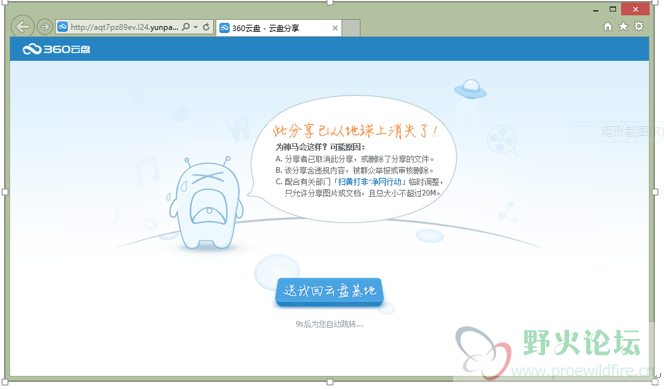664x389 pixels.
Task: Click the 为神马会这样？可能原因 text
Action: (320, 147)
